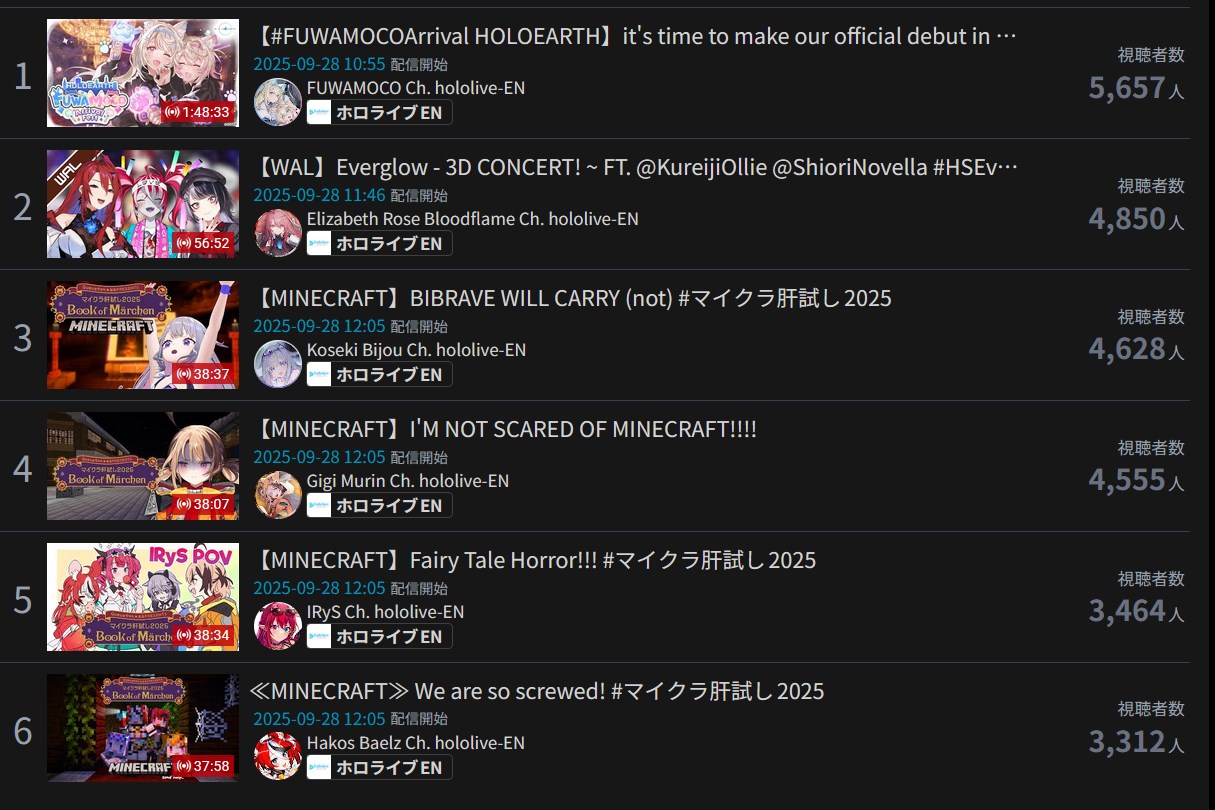
Task: Click the Koseki Bijou Ch. hololive-EN name
Action: click(416, 350)
